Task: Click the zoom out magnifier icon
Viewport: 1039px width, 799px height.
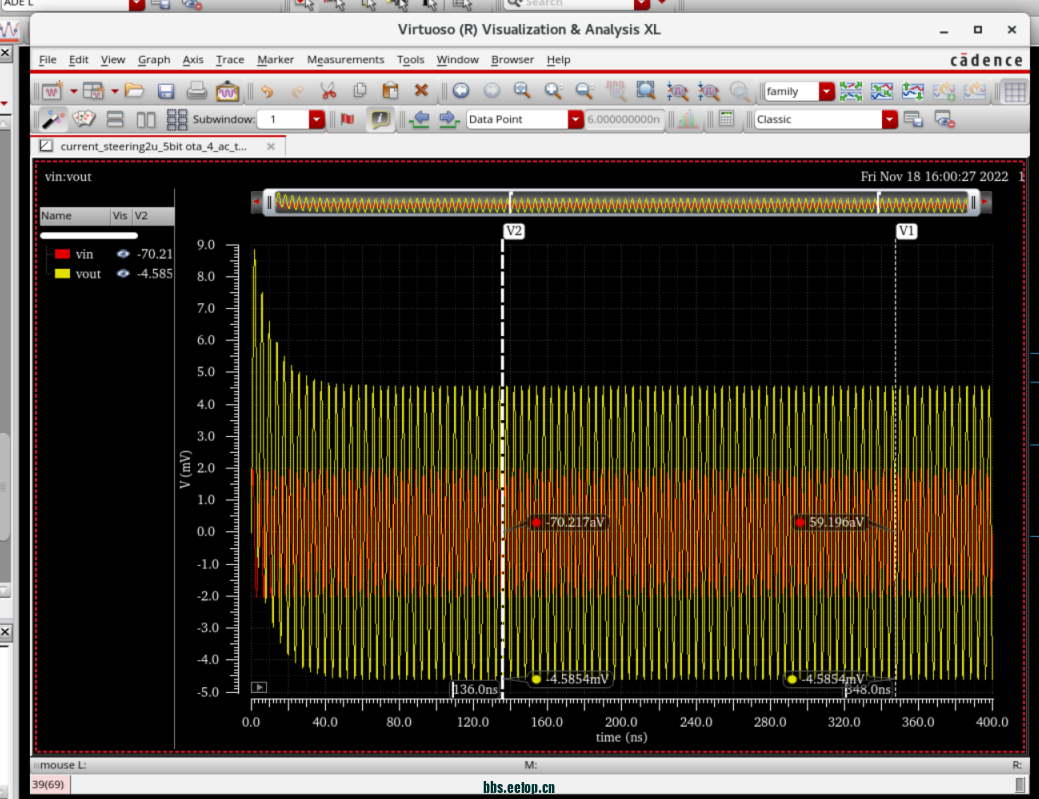Action: click(584, 91)
